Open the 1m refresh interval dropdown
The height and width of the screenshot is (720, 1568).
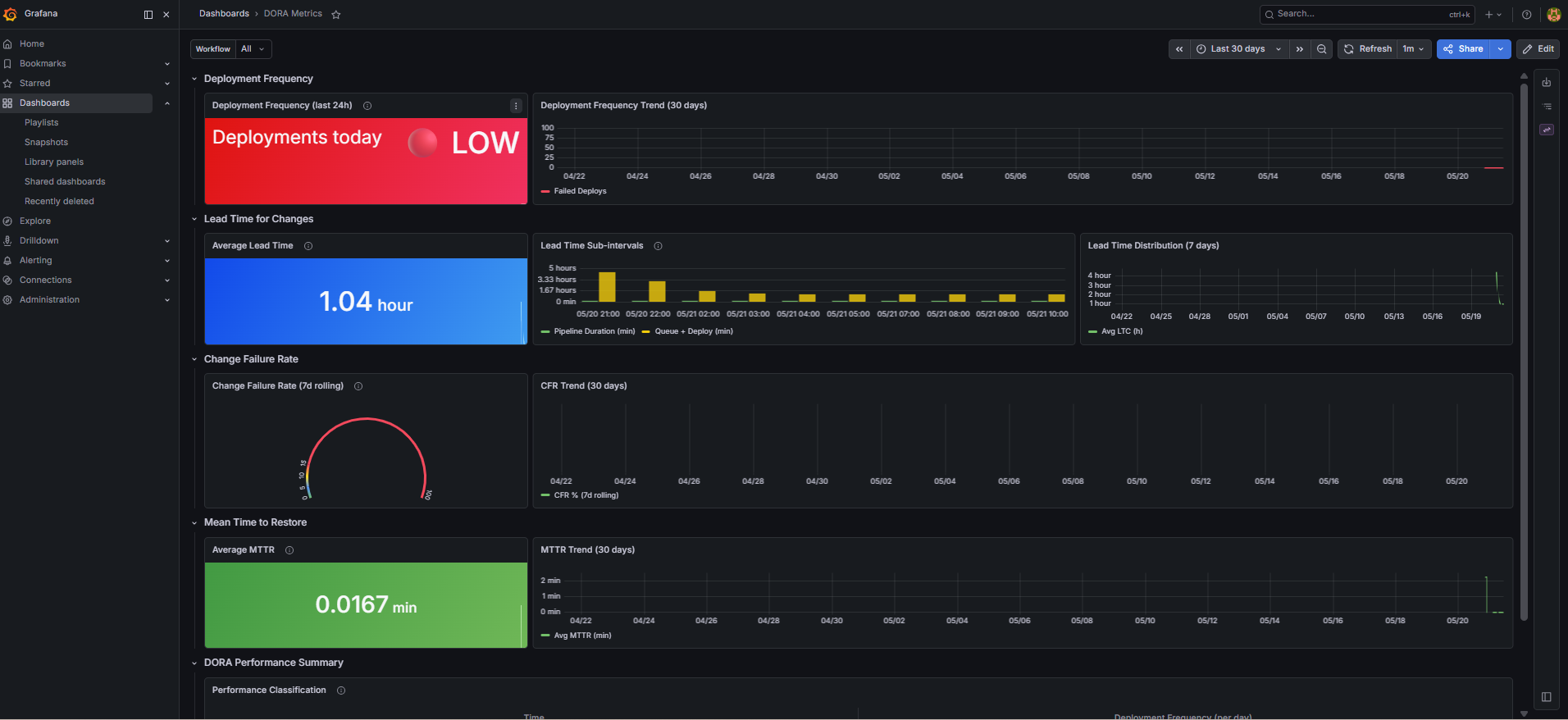(1414, 49)
